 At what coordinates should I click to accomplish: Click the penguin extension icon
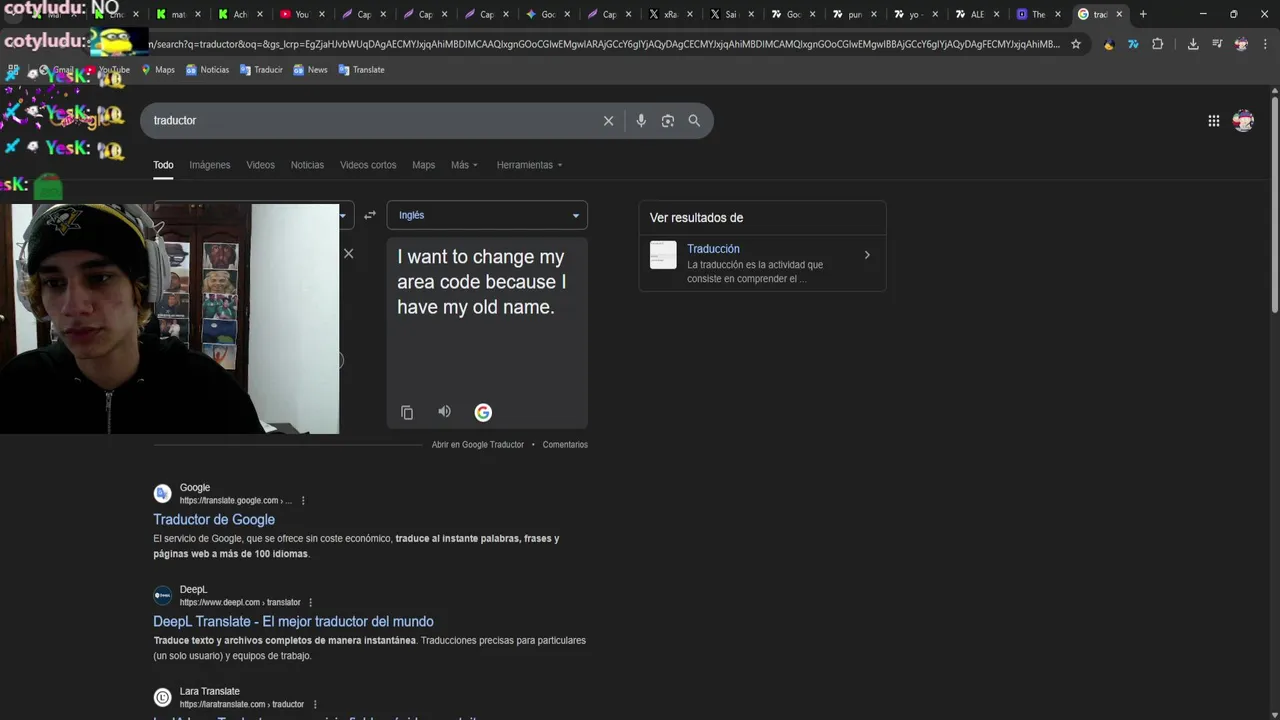coord(1109,44)
